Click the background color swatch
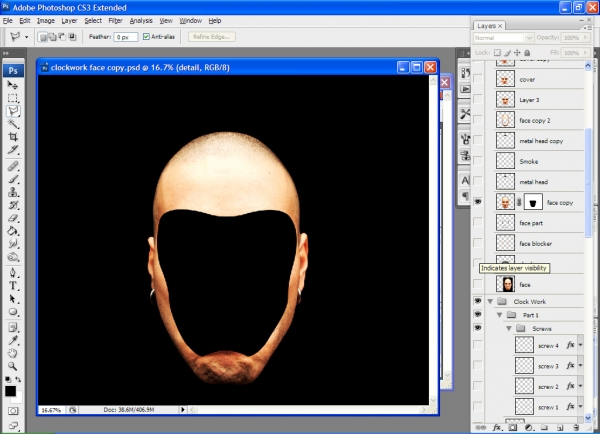Viewport: 600px width, 434px height. click(18, 399)
